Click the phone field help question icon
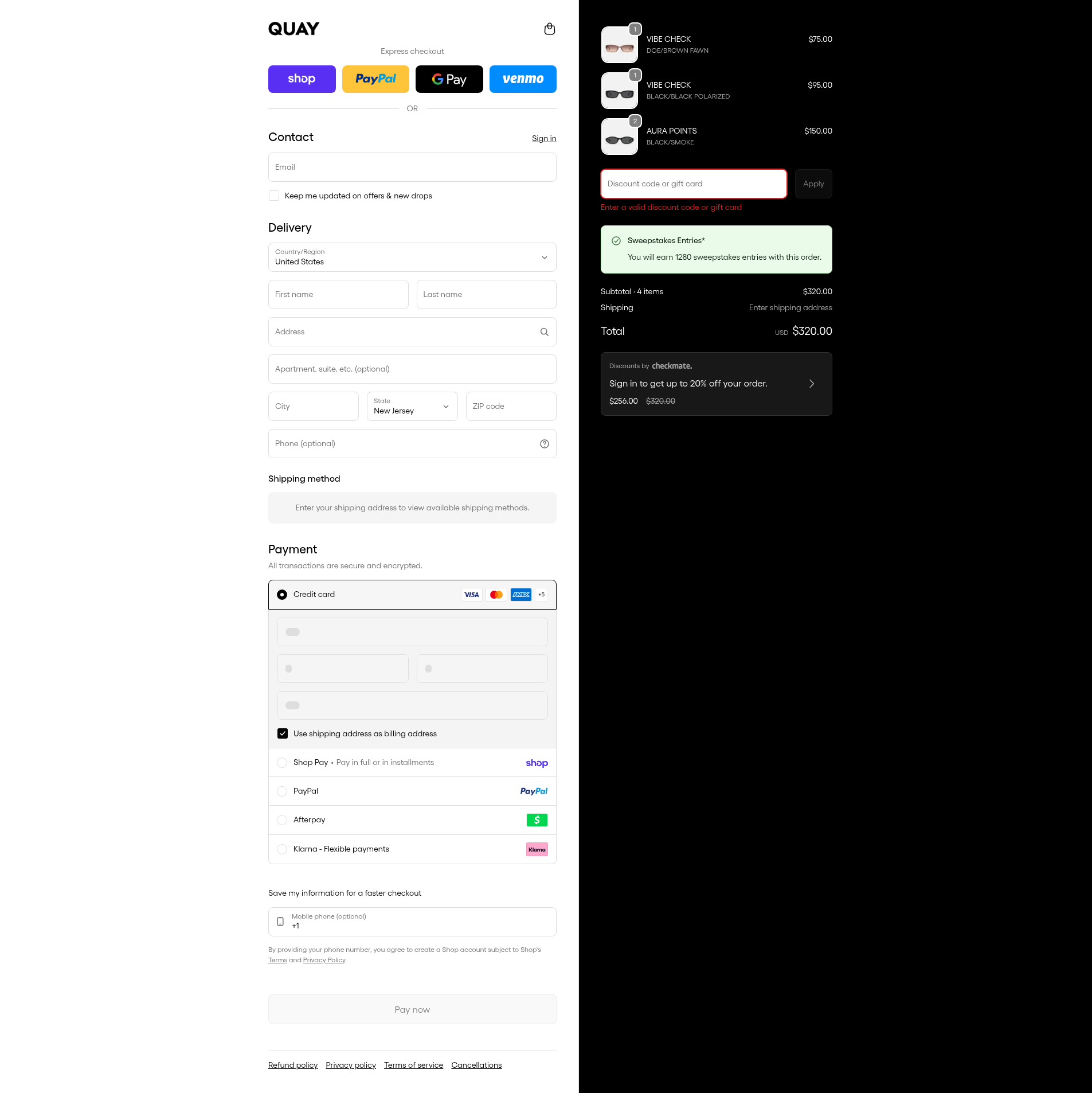Image resolution: width=1092 pixels, height=1093 pixels. pos(544,444)
